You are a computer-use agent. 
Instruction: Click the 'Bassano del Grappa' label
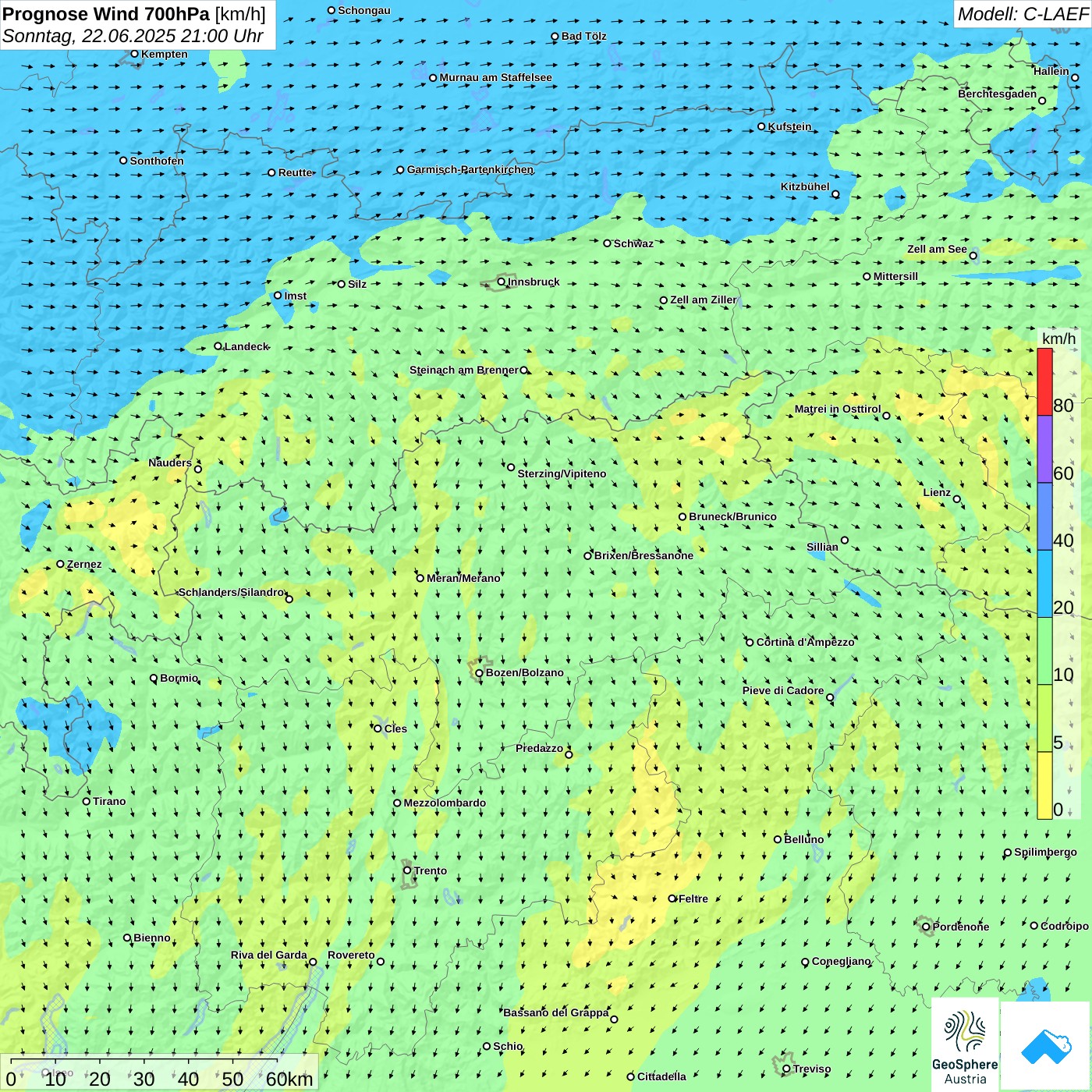tap(555, 1012)
